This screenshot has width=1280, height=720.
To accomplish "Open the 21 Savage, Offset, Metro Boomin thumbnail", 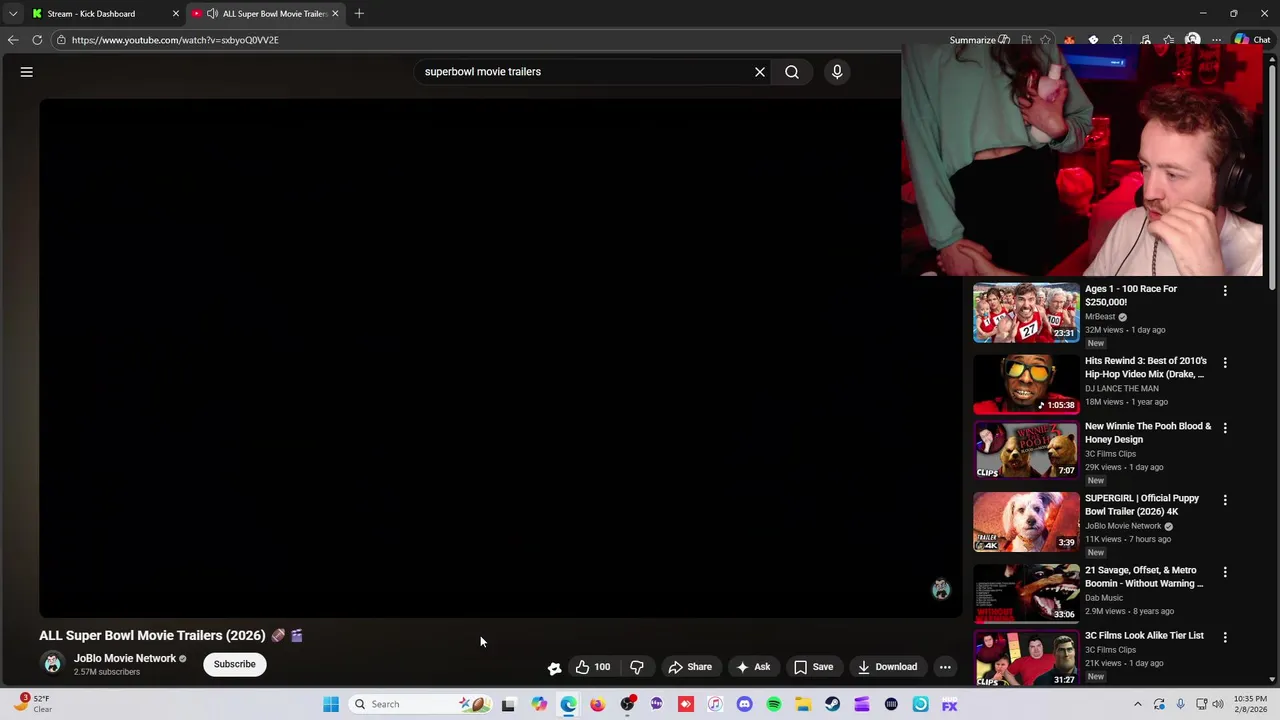I will [x=1026, y=594].
